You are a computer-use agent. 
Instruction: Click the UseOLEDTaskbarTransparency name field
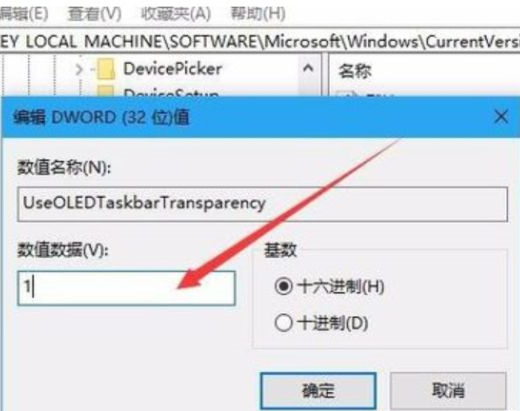pyautogui.click(x=263, y=204)
